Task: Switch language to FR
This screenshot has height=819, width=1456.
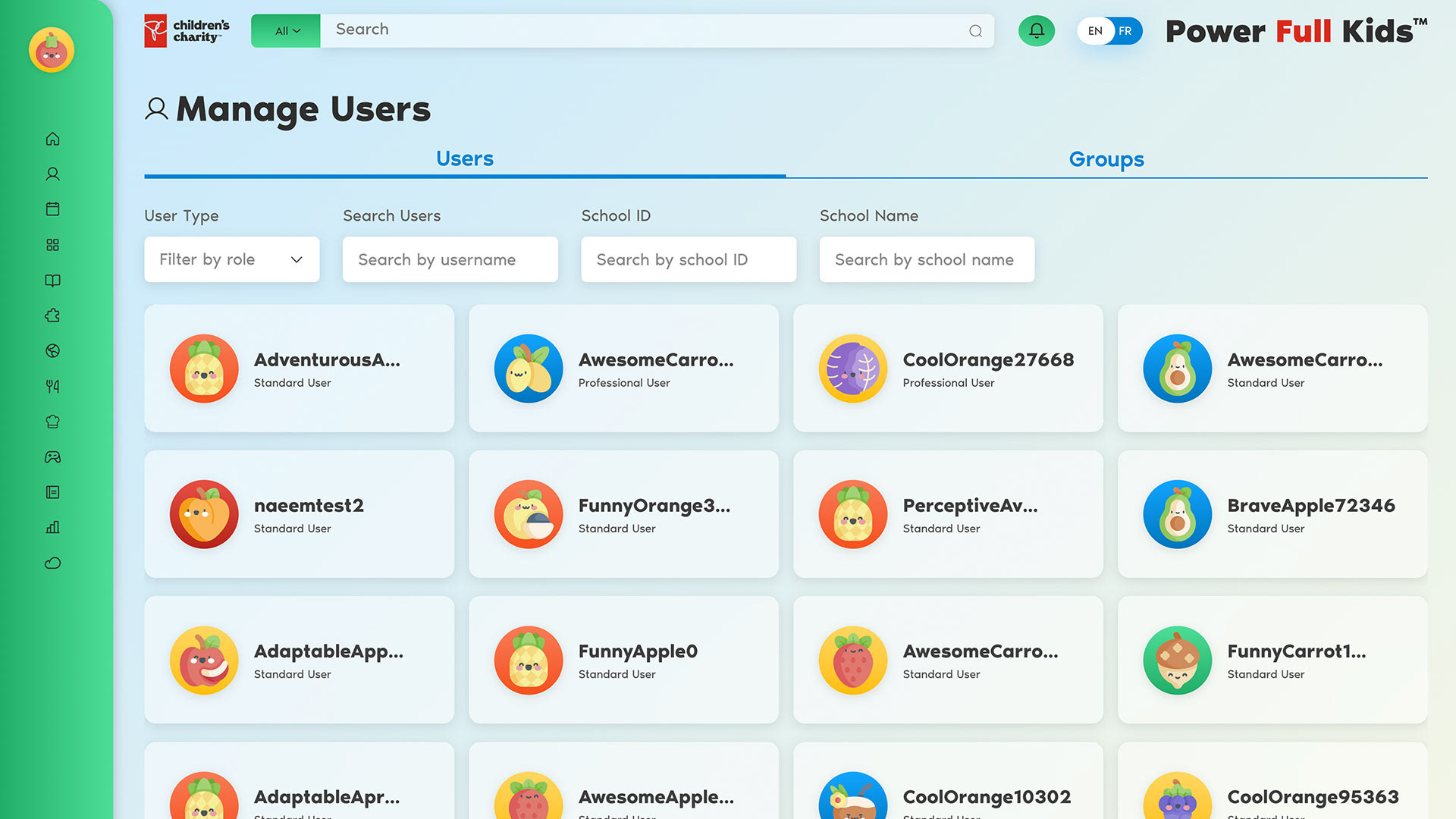Action: click(1125, 31)
